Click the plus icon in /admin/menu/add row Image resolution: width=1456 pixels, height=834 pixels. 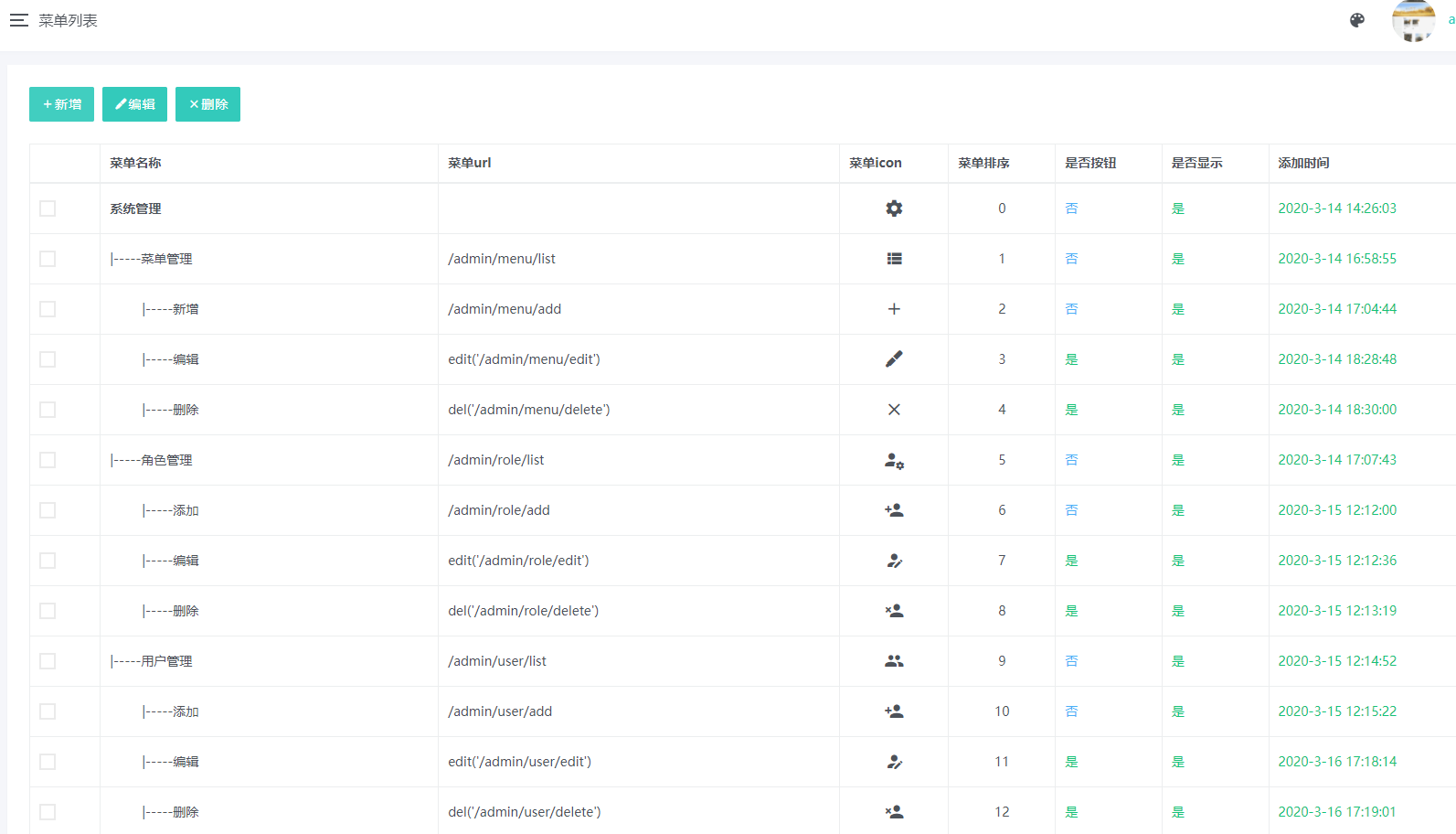[894, 309]
